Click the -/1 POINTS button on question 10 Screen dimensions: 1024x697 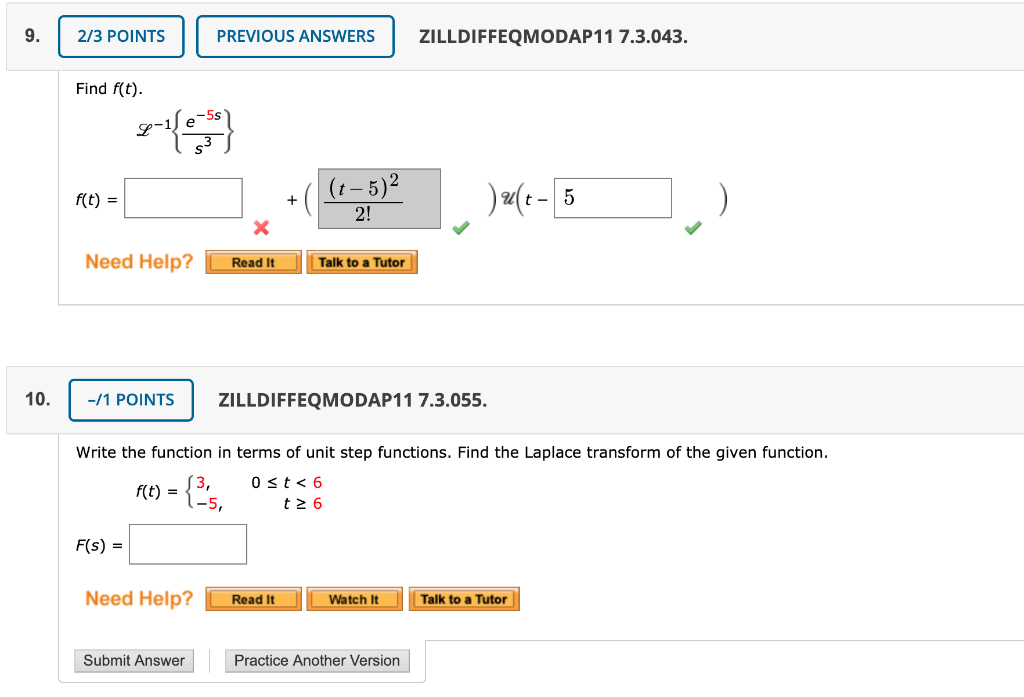coord(131,400)
